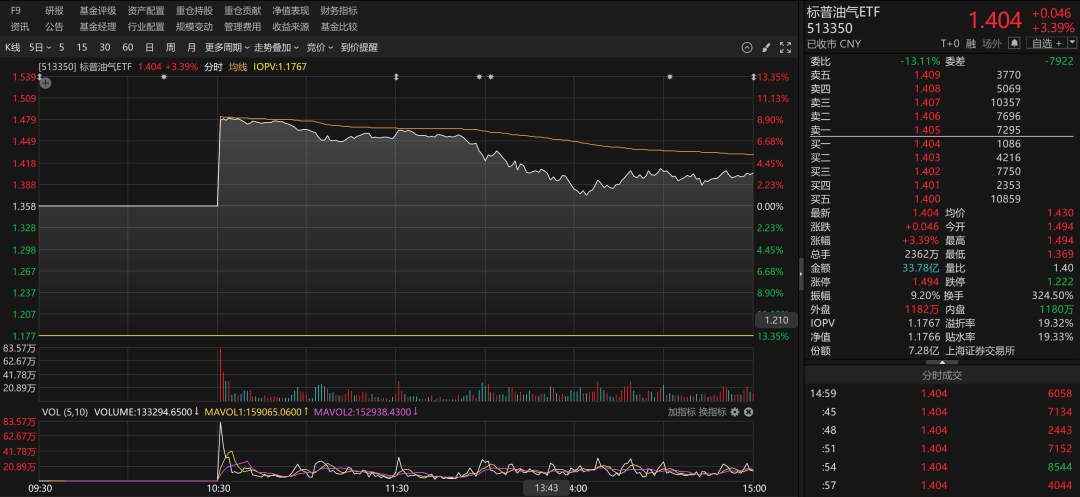Select the 60-minute period option
Screen dimensions: 1080x497
tap(127, 47)
